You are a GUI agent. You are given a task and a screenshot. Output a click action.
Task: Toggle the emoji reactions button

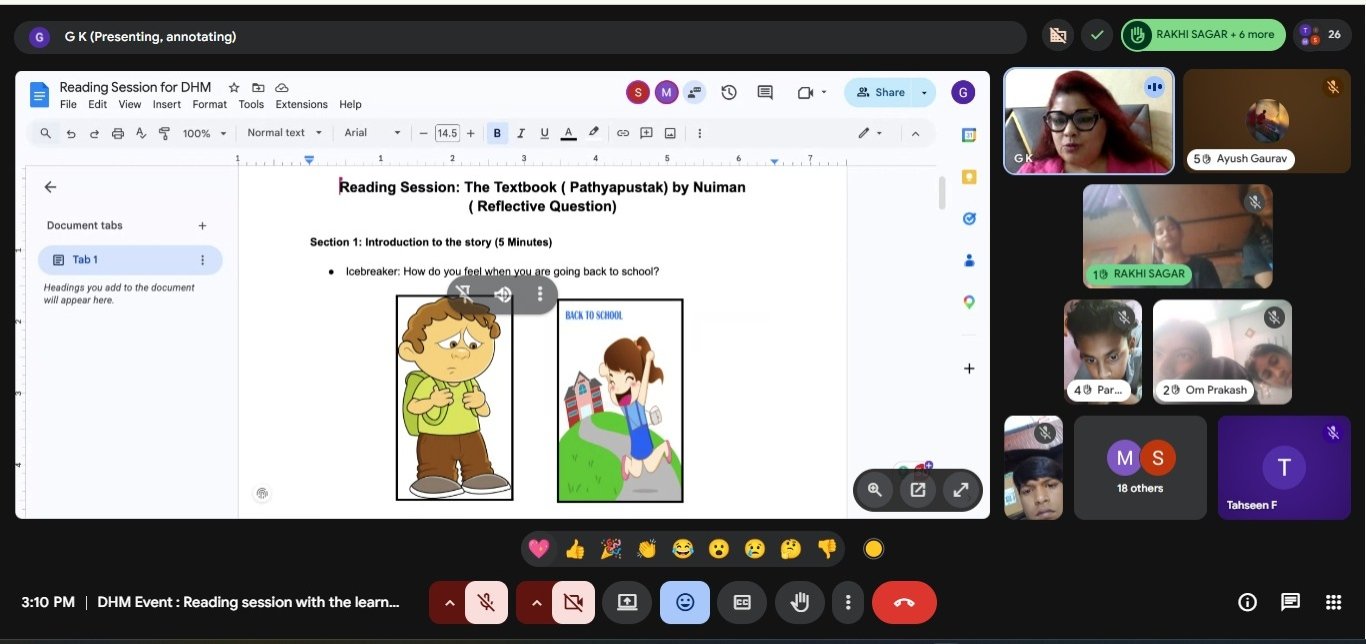tap(685, 602)
